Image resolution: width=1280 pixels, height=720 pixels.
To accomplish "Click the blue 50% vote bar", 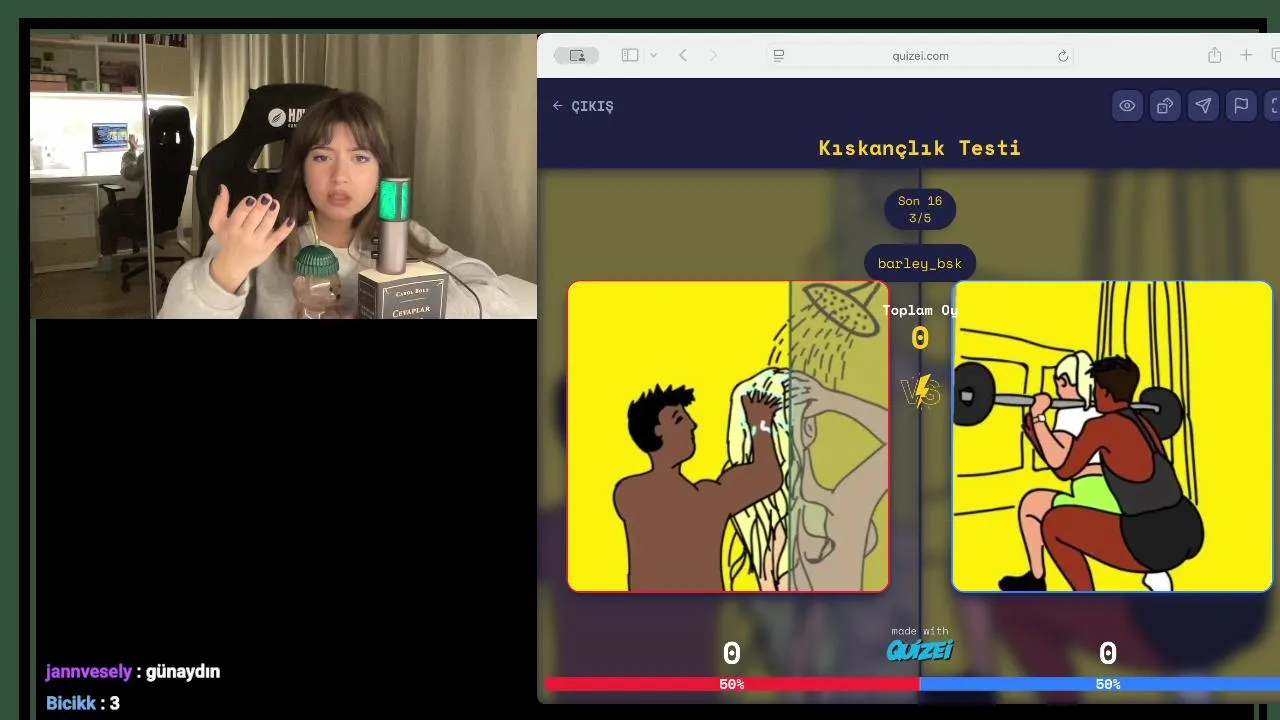I will click(x=1100, y=684).
